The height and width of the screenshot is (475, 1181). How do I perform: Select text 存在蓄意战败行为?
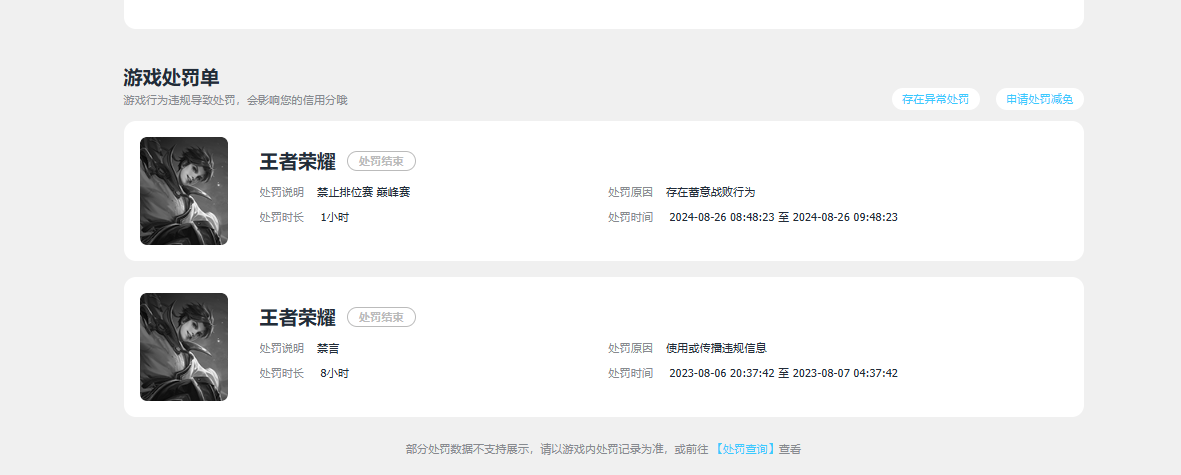pyautogui.click(x=710, y=193)
